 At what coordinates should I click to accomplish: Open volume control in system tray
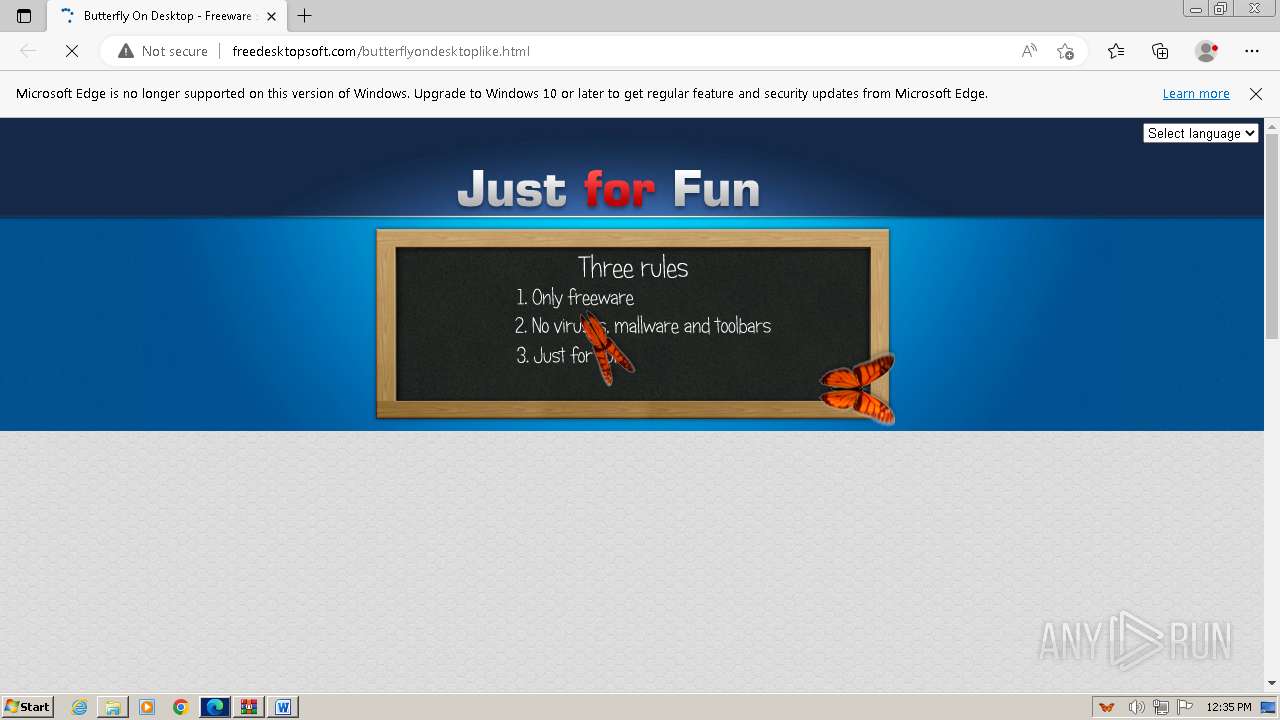pos(1137,707)
